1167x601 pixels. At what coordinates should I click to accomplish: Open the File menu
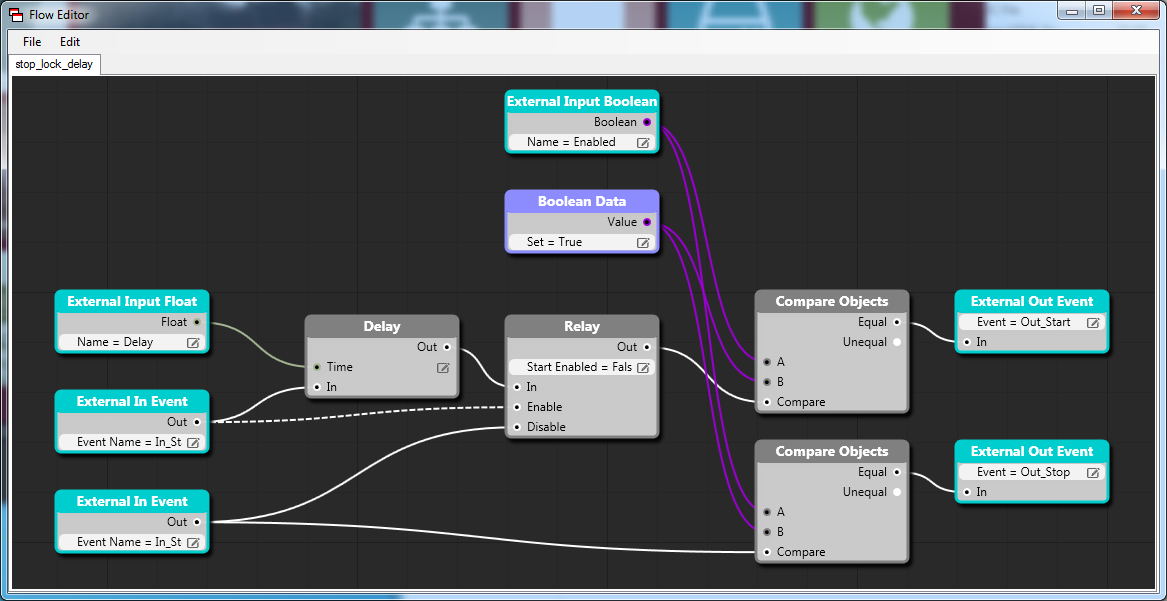[x=32, y=42]
